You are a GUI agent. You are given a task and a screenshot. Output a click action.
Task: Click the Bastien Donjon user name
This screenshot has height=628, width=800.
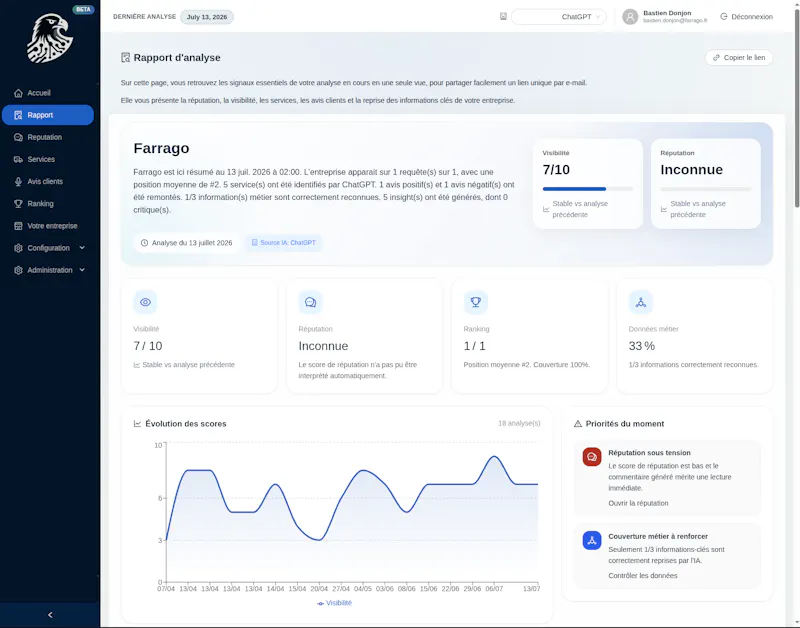click(x=667, y=13)
